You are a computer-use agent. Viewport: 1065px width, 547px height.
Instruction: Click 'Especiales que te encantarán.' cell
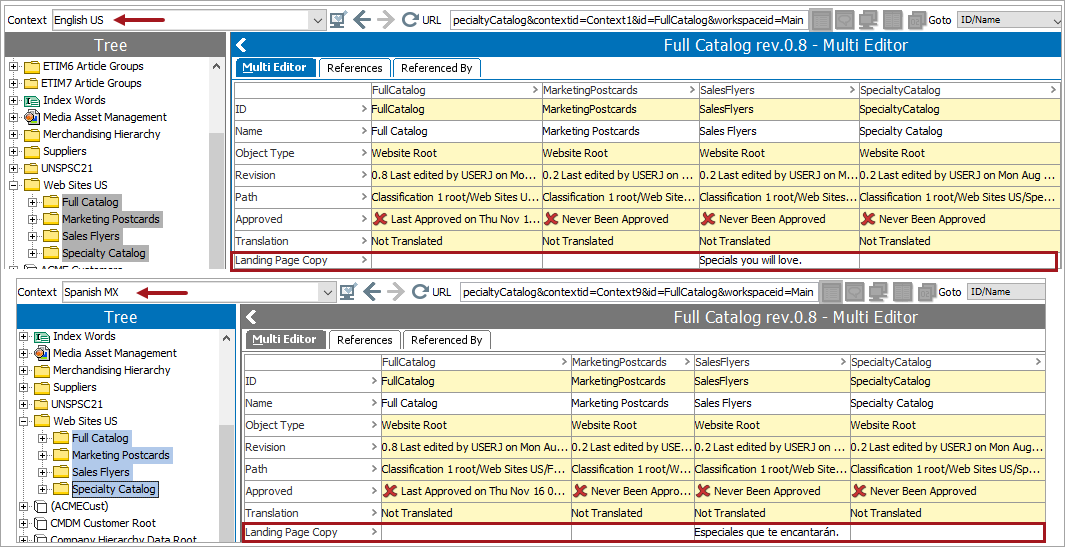(x=772, y=532)
